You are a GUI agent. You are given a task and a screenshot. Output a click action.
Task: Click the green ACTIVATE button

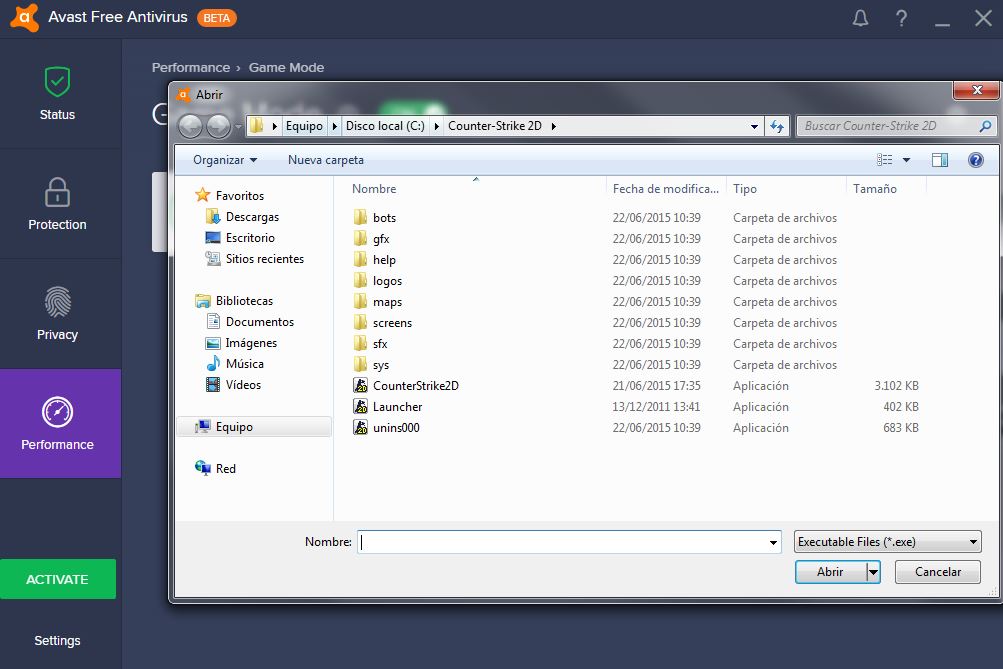tap(57, 579)
